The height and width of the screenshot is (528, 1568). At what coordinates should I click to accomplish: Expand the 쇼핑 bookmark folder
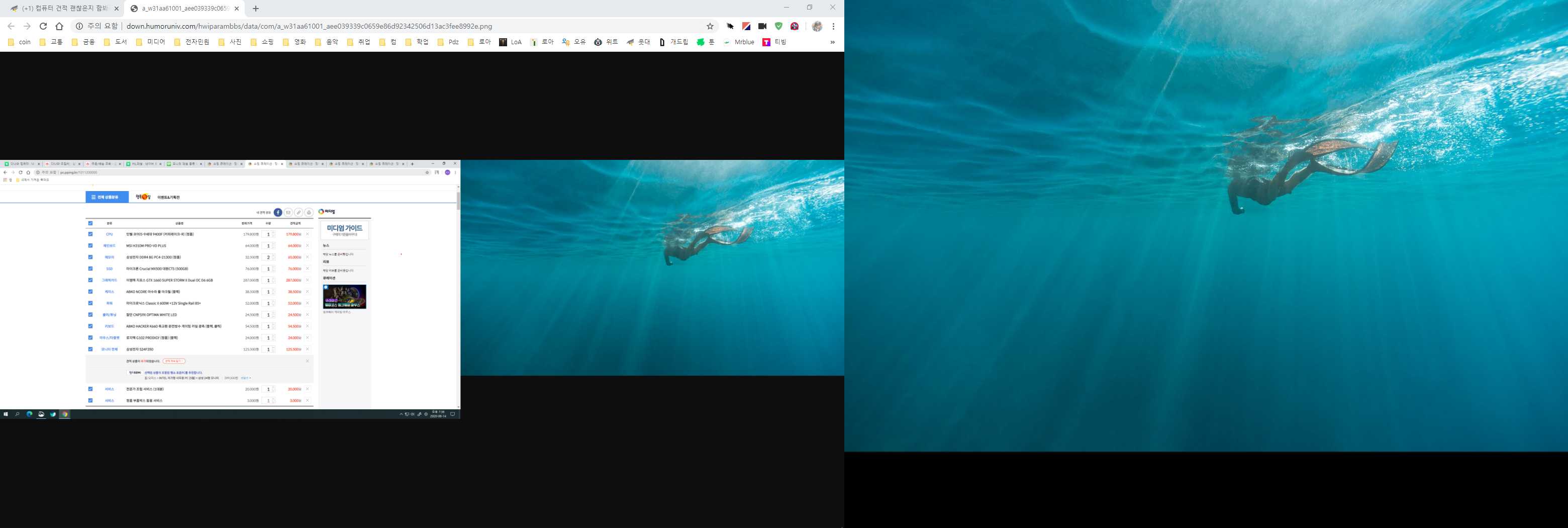tap(262, 42)
